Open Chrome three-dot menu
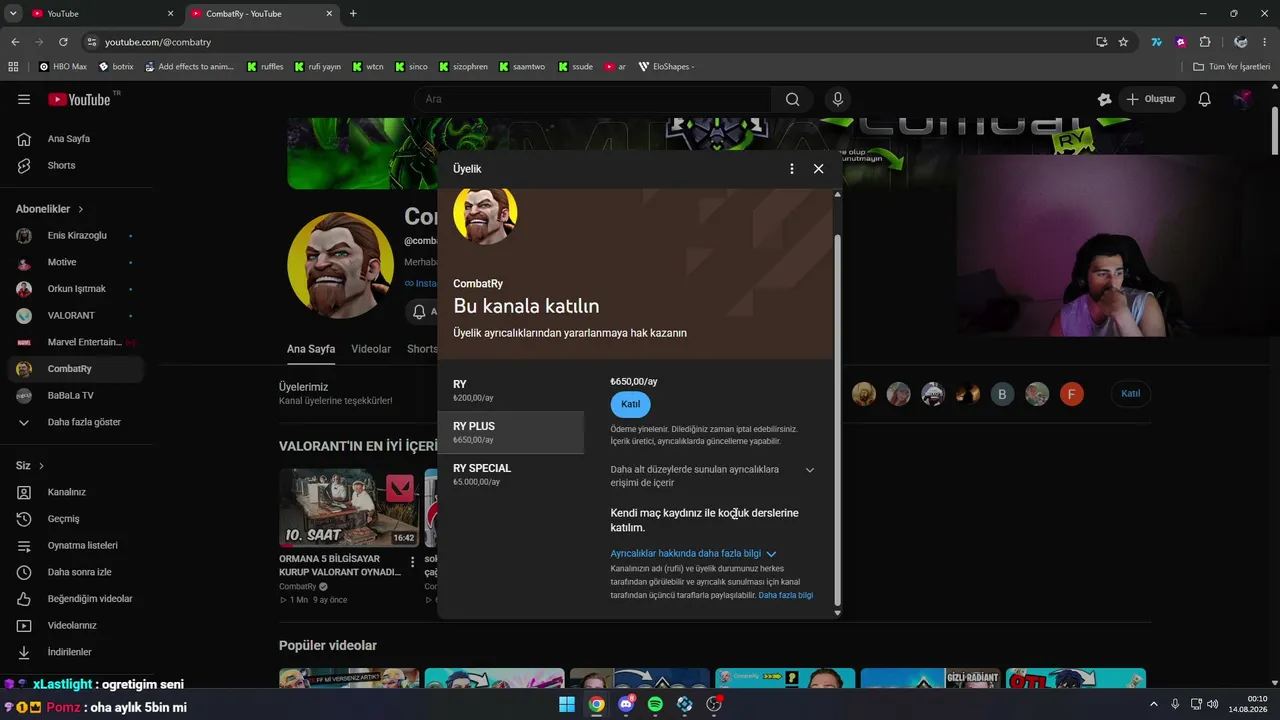Image resolution: width=1280 pixels, height=720 pixels. 1265,42
